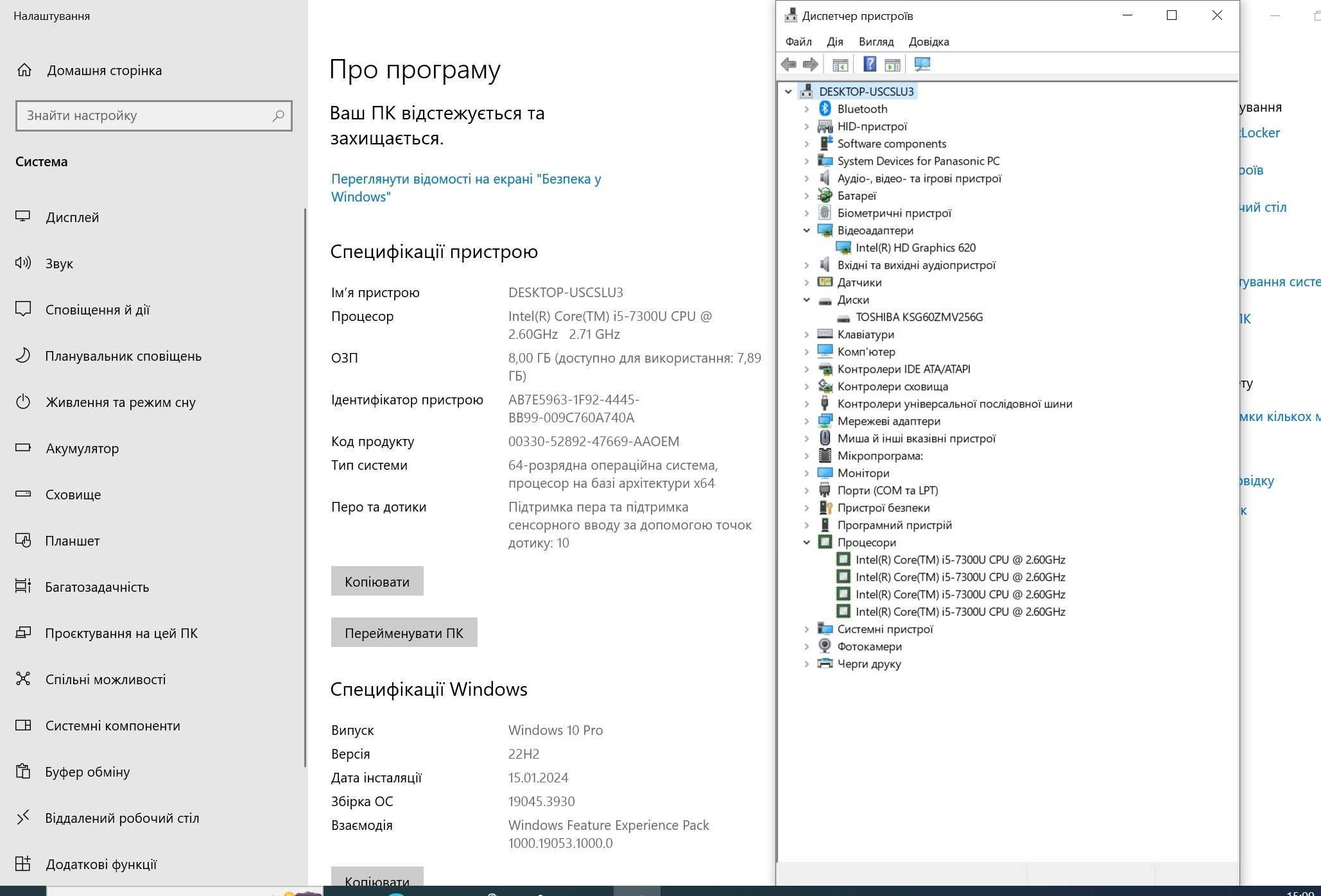Open the Файл menu

[x=799, y=42]
